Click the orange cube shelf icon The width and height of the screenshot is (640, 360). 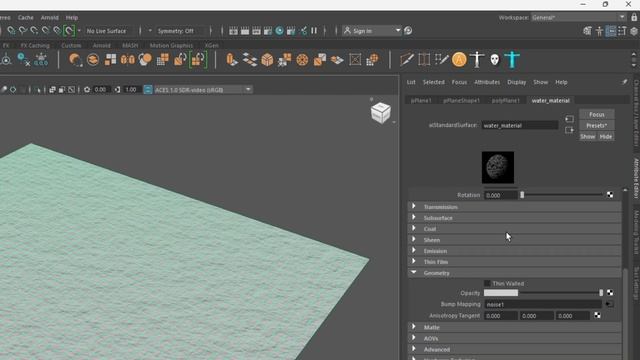(x=267, y=60)
